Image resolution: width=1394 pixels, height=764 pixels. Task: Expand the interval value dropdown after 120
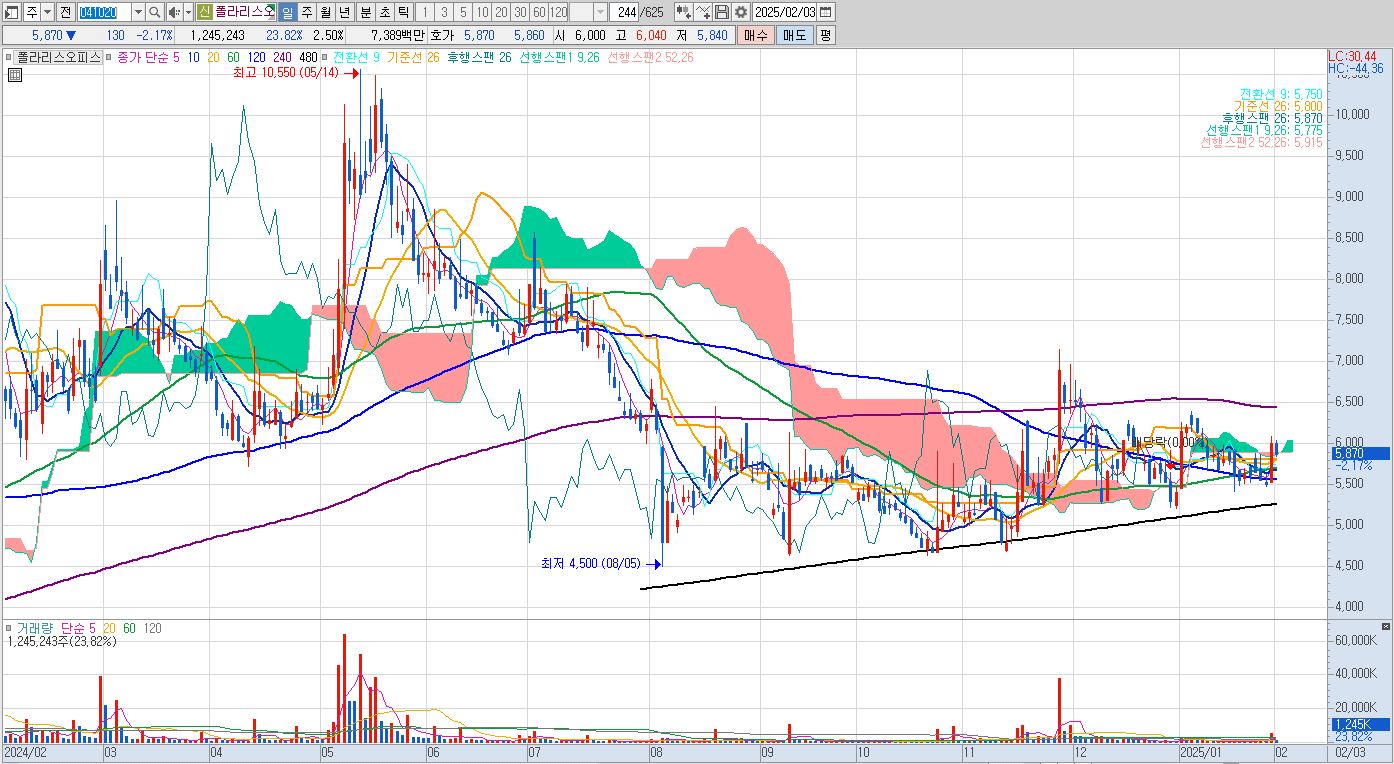coord(600,12)
